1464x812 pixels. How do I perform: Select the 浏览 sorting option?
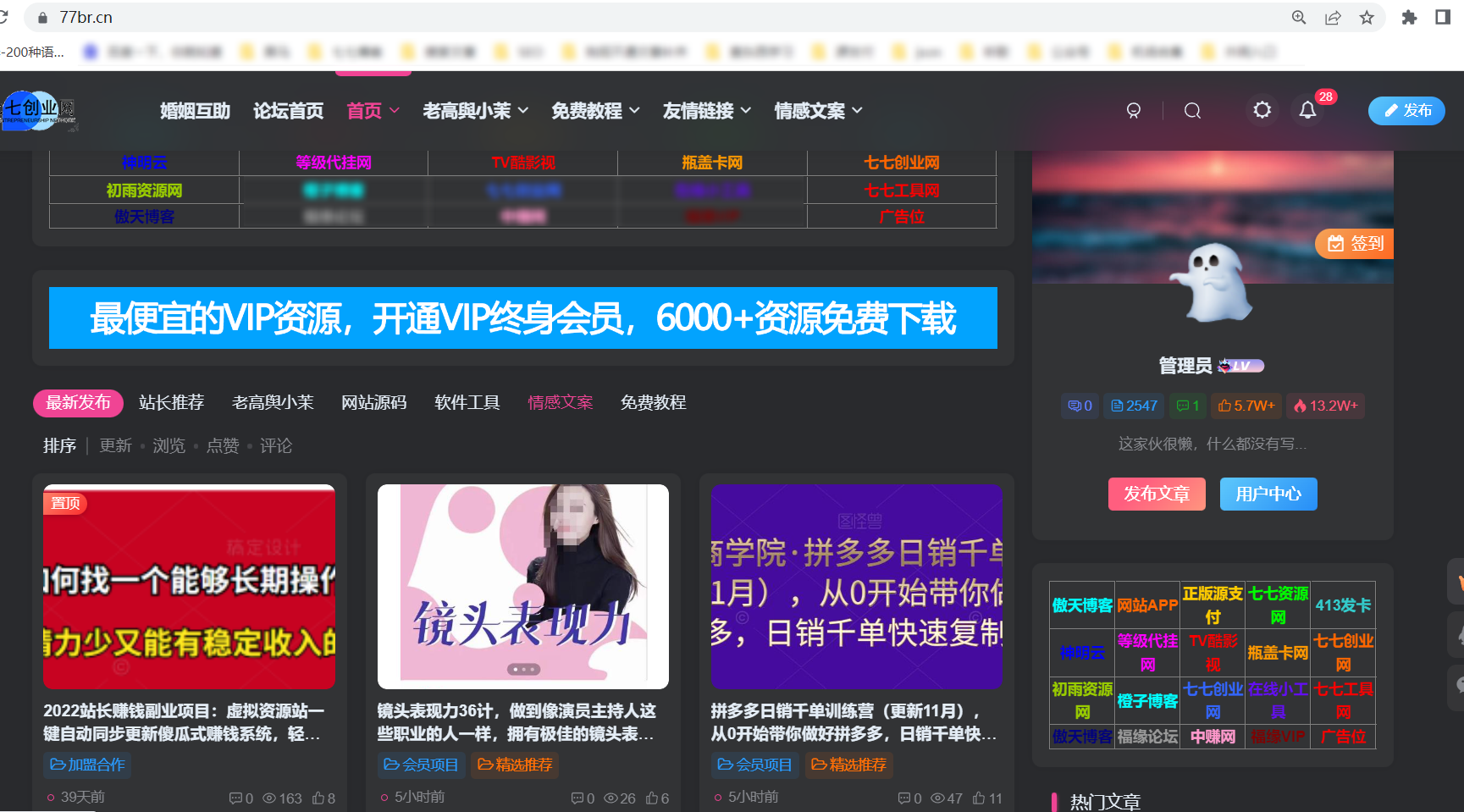tap(168, 446)
